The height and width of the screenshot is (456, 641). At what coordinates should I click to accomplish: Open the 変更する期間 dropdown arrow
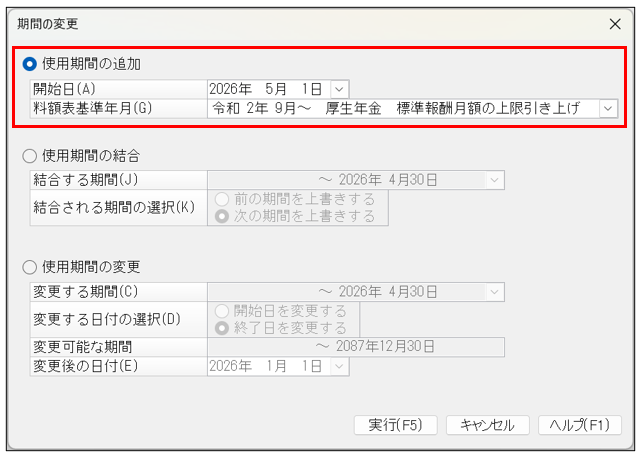tap(494, 292)
